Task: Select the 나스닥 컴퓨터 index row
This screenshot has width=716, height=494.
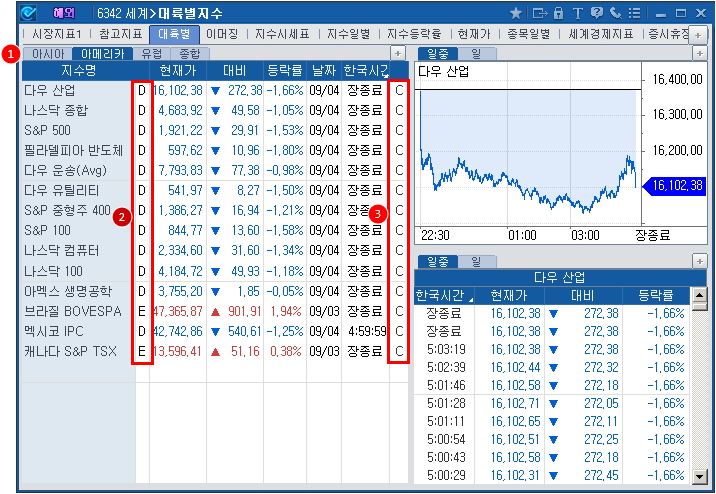Action: point(215,251)
